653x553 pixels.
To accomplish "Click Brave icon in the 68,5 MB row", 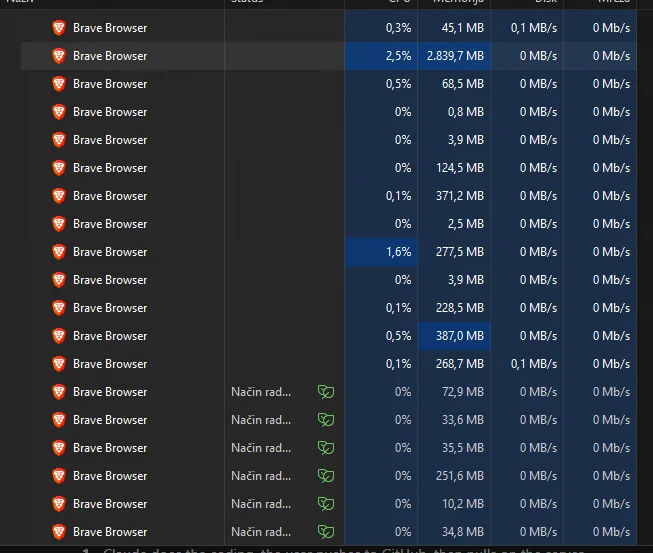I will [59, 84].
